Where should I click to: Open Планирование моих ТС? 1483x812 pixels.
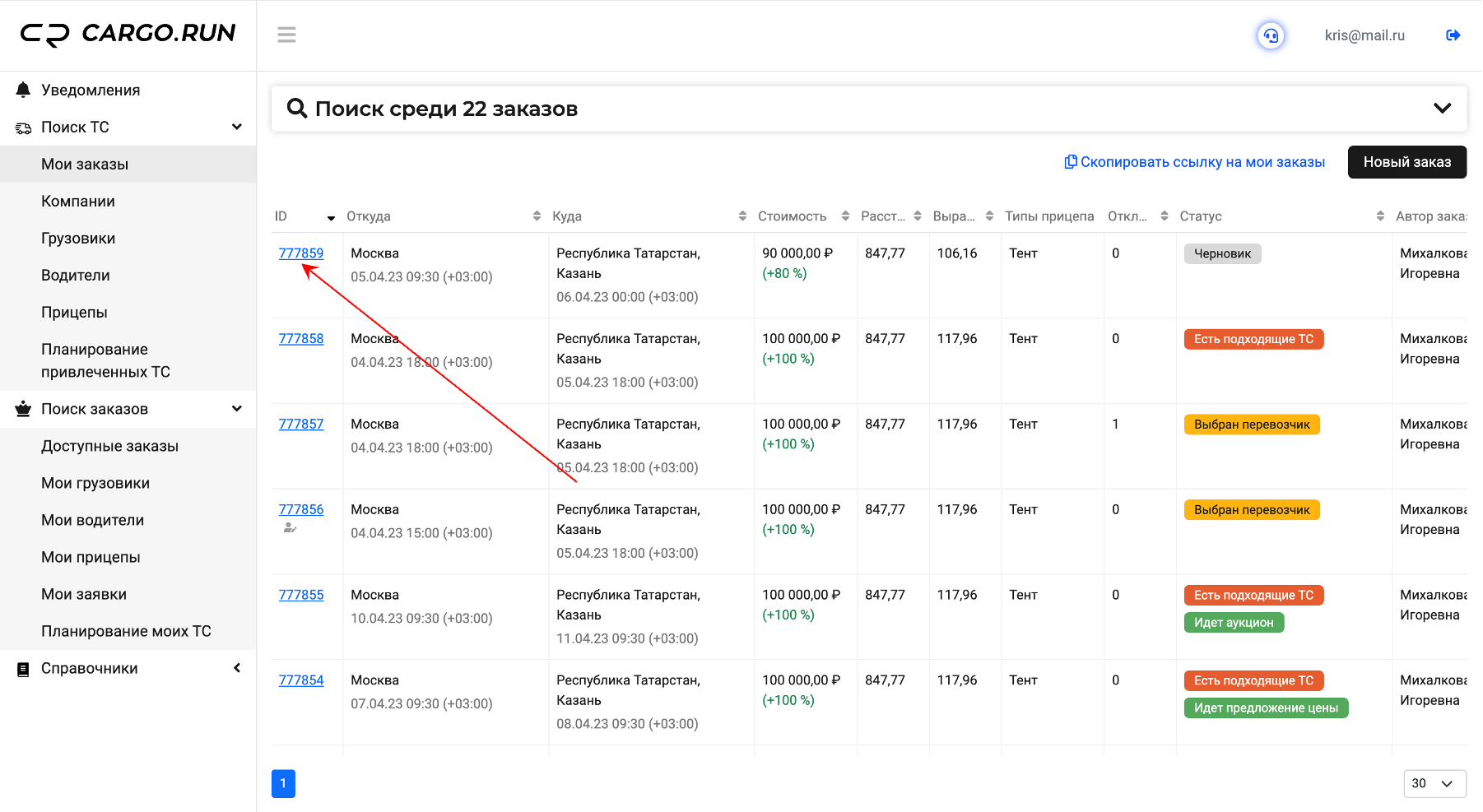click(128, 631)
